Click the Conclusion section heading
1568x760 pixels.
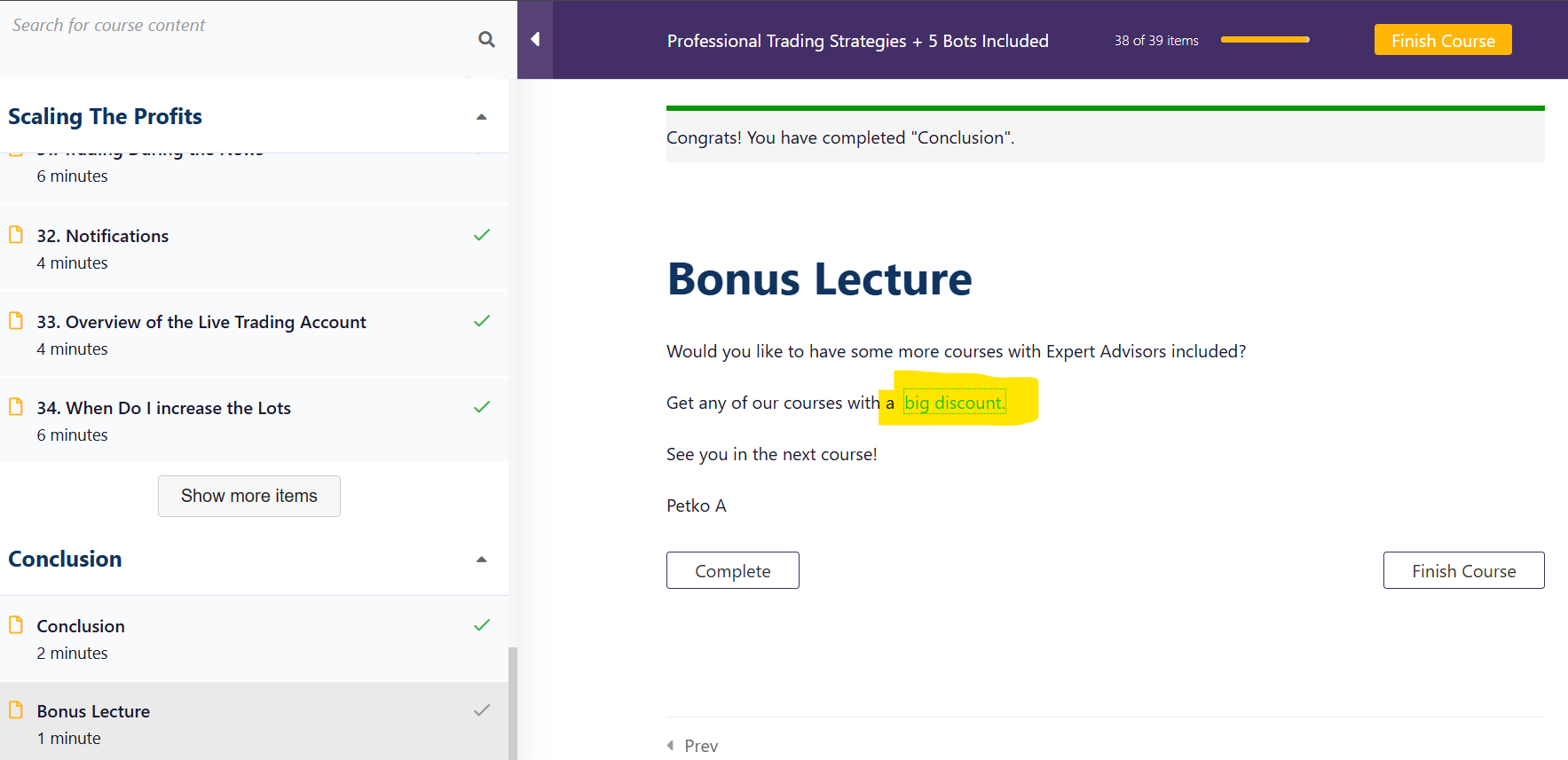pos(65,559)
